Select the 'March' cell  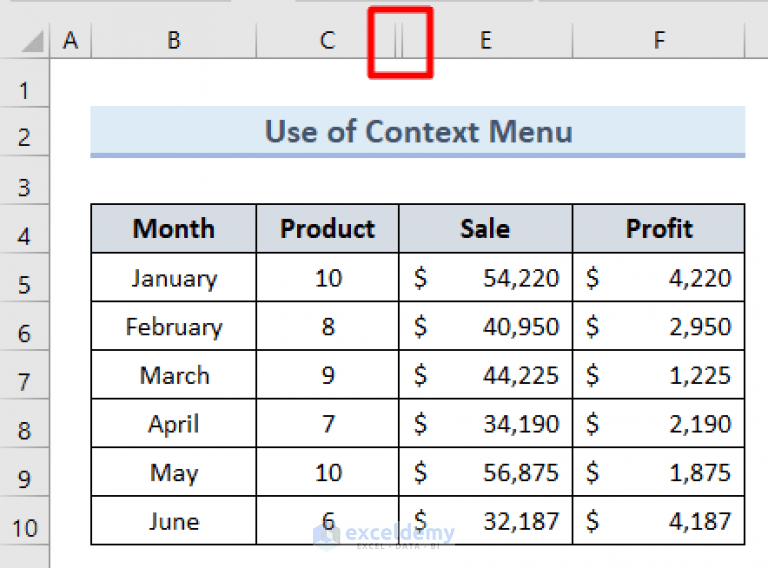(x=173, y=375)
